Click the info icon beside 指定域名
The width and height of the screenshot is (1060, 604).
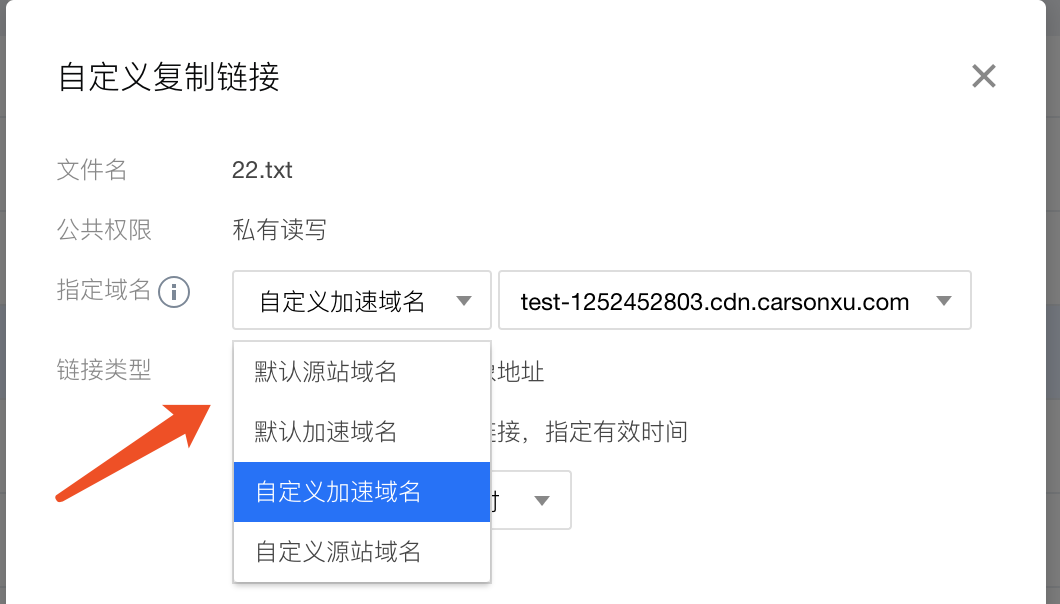173,290
